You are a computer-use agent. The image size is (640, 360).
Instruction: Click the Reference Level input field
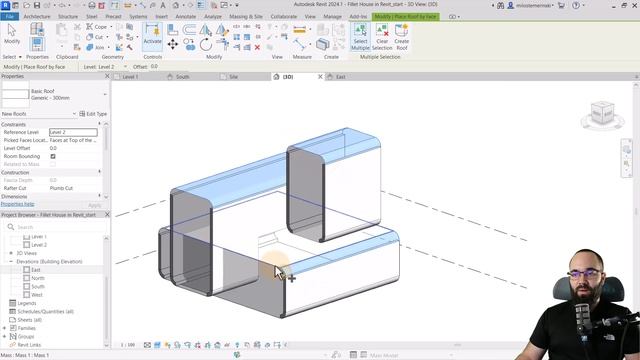pos(73,132)
